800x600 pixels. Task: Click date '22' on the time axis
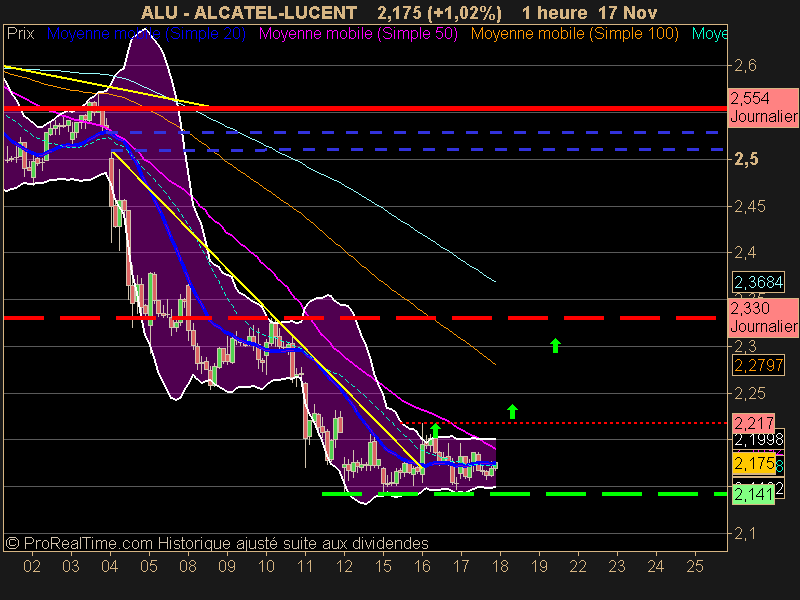(578, 566)
